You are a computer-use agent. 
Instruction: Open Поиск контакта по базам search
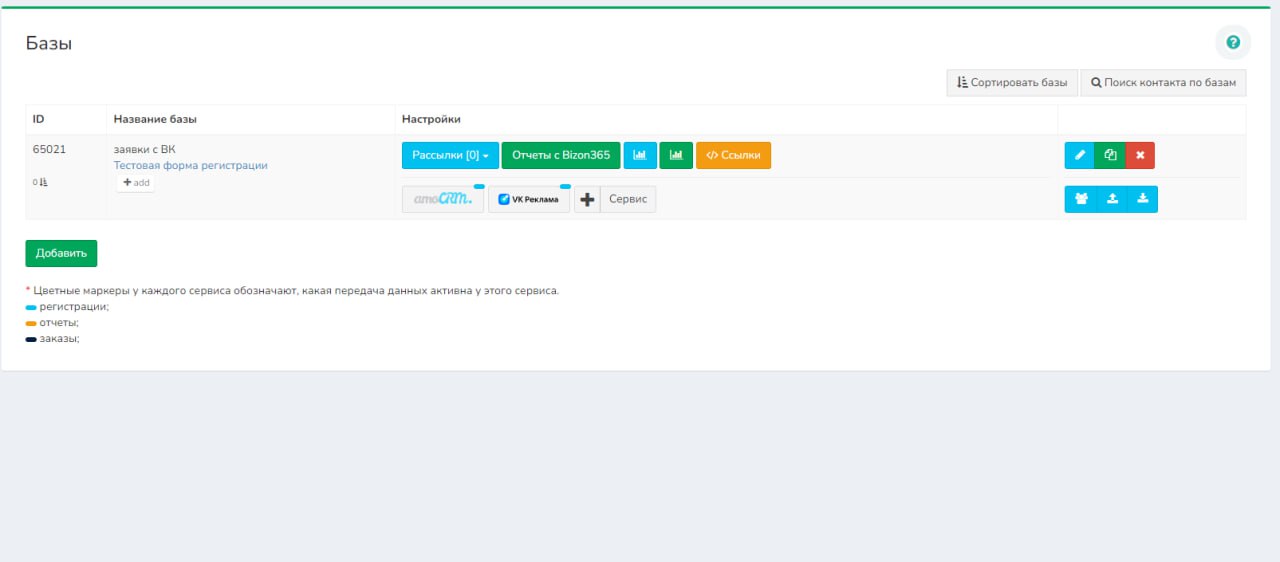click(x=1163, y=83)
